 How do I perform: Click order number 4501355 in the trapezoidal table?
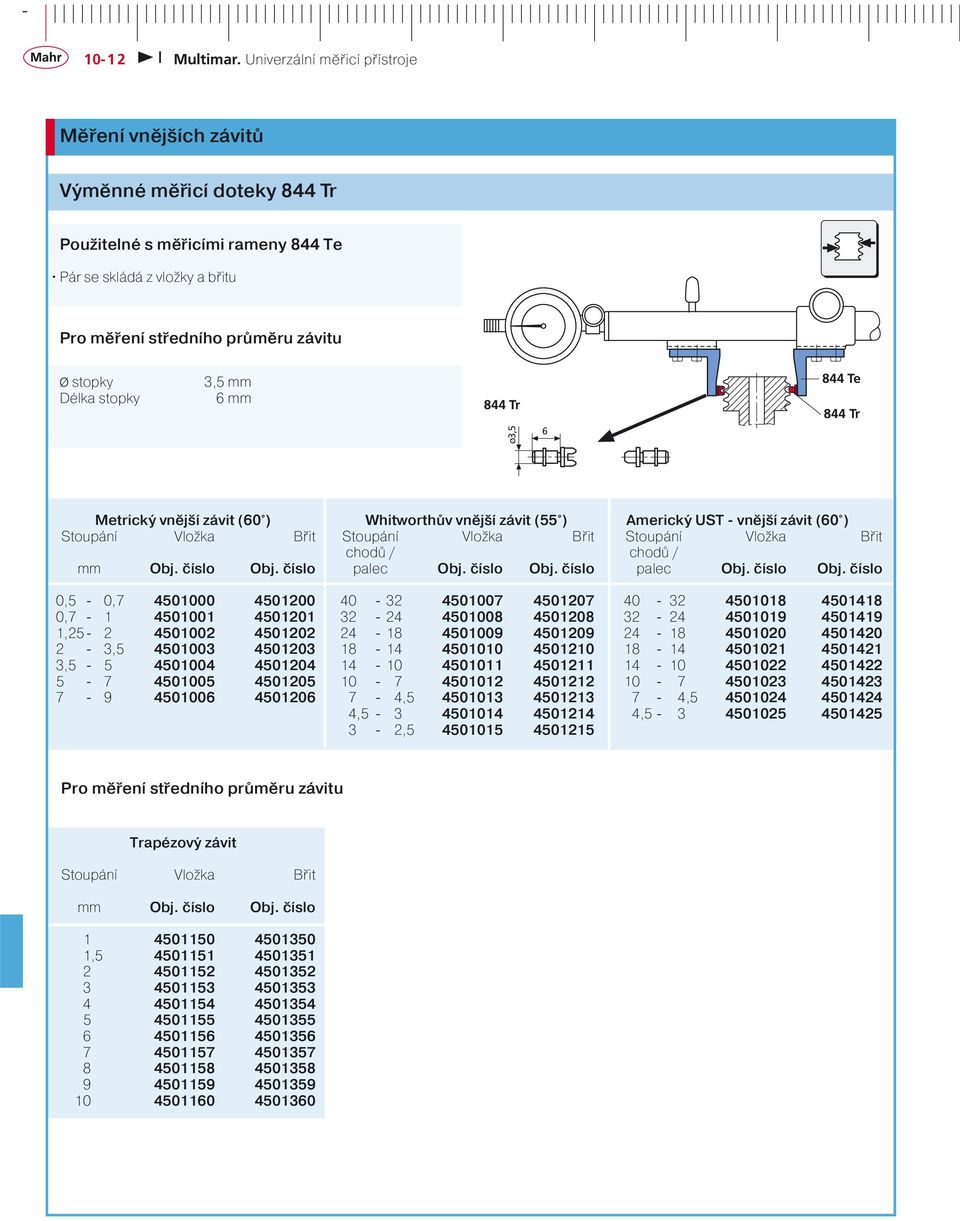[x=285, y=1020]
